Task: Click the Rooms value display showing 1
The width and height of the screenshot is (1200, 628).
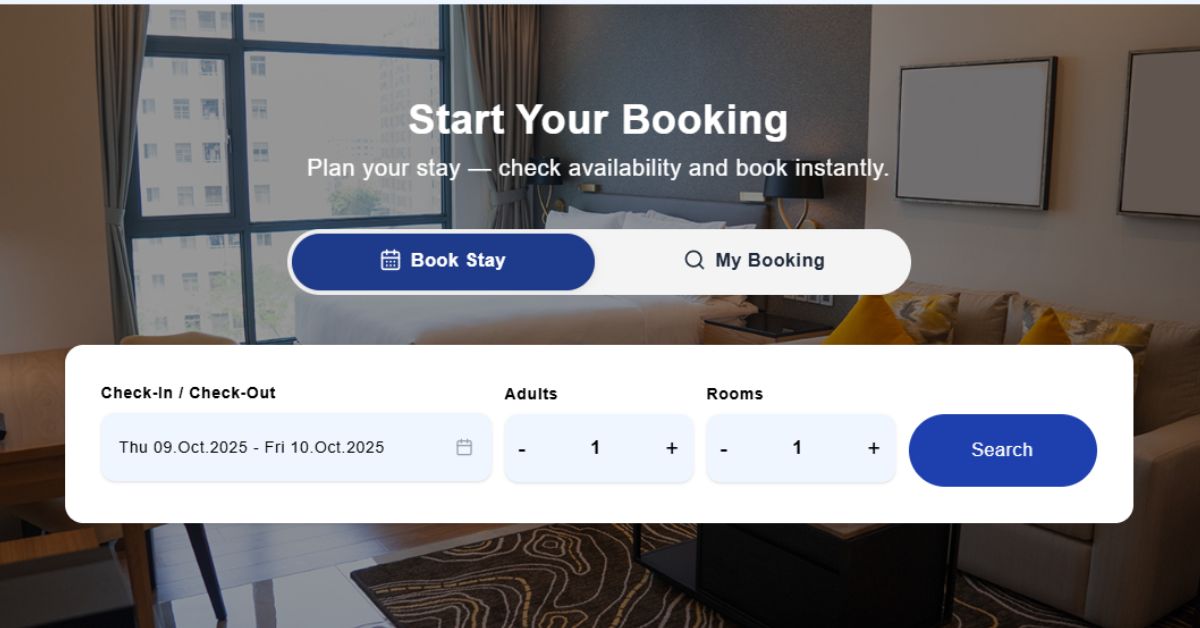Action: point(798,448)
